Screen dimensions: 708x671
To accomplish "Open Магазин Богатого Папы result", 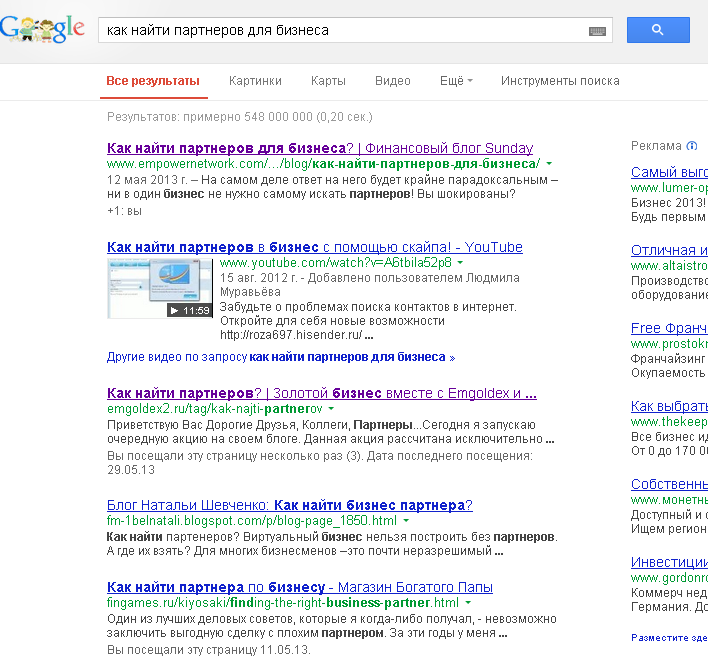I will [299, 587].
